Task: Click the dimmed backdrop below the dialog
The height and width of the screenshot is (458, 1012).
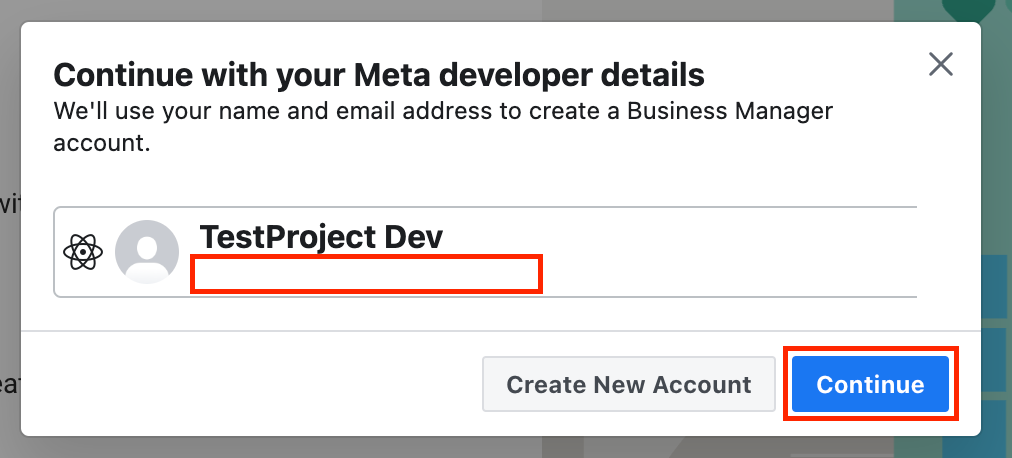Action: click(x=500, y=447)
